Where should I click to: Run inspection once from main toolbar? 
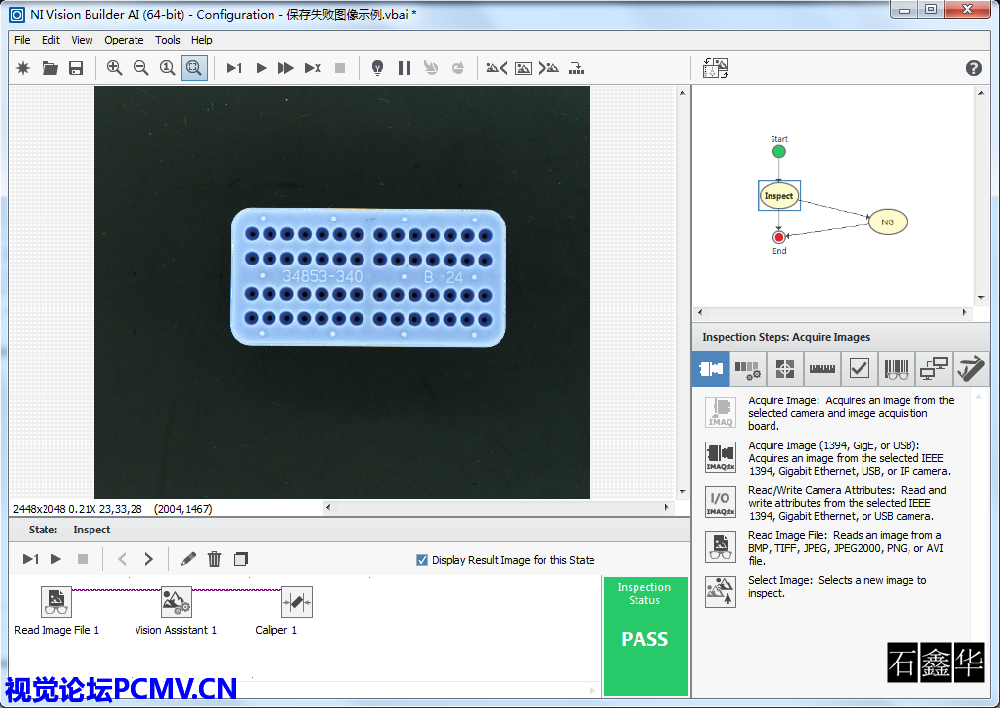pyautogui.click(x=234, y=68)
